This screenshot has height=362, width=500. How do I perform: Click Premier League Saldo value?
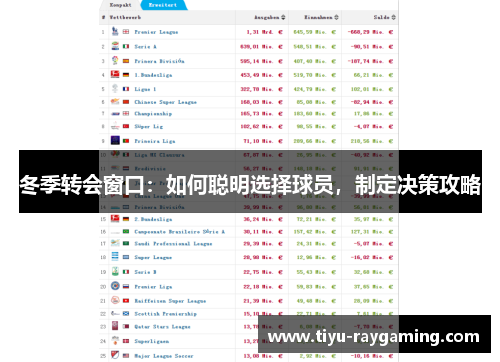(370, 32)
